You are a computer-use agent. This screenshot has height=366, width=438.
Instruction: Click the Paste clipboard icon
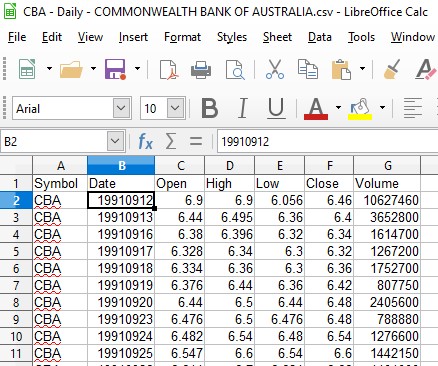(x=341, y=69)
